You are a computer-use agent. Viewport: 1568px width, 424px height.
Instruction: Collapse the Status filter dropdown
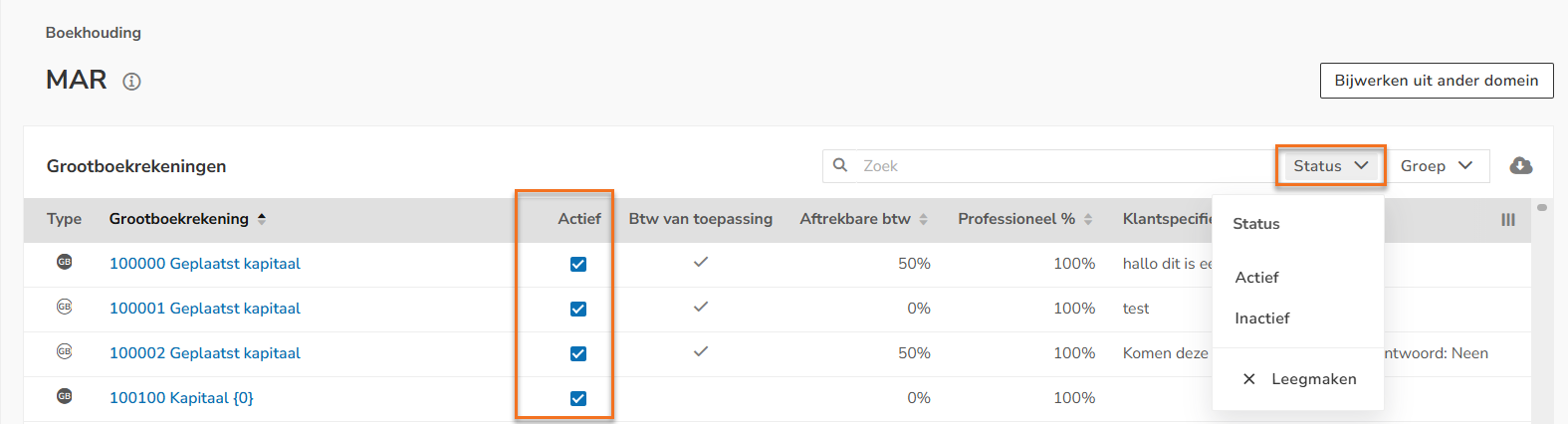click(x=1331, y=166)
